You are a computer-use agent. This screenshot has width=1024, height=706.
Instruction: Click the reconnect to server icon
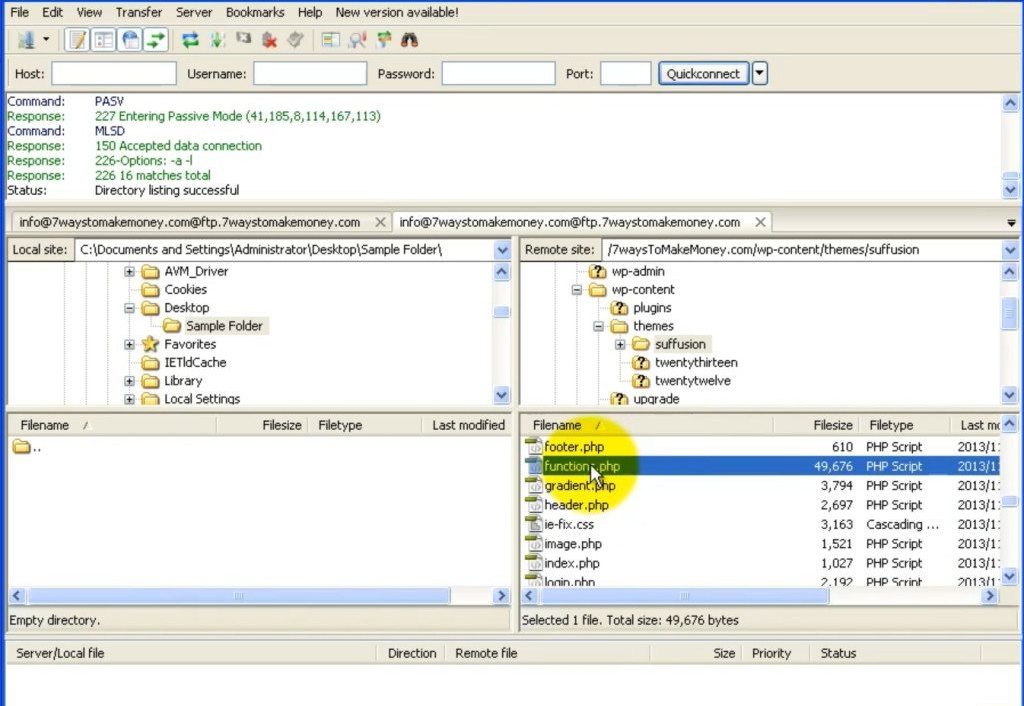295,40
